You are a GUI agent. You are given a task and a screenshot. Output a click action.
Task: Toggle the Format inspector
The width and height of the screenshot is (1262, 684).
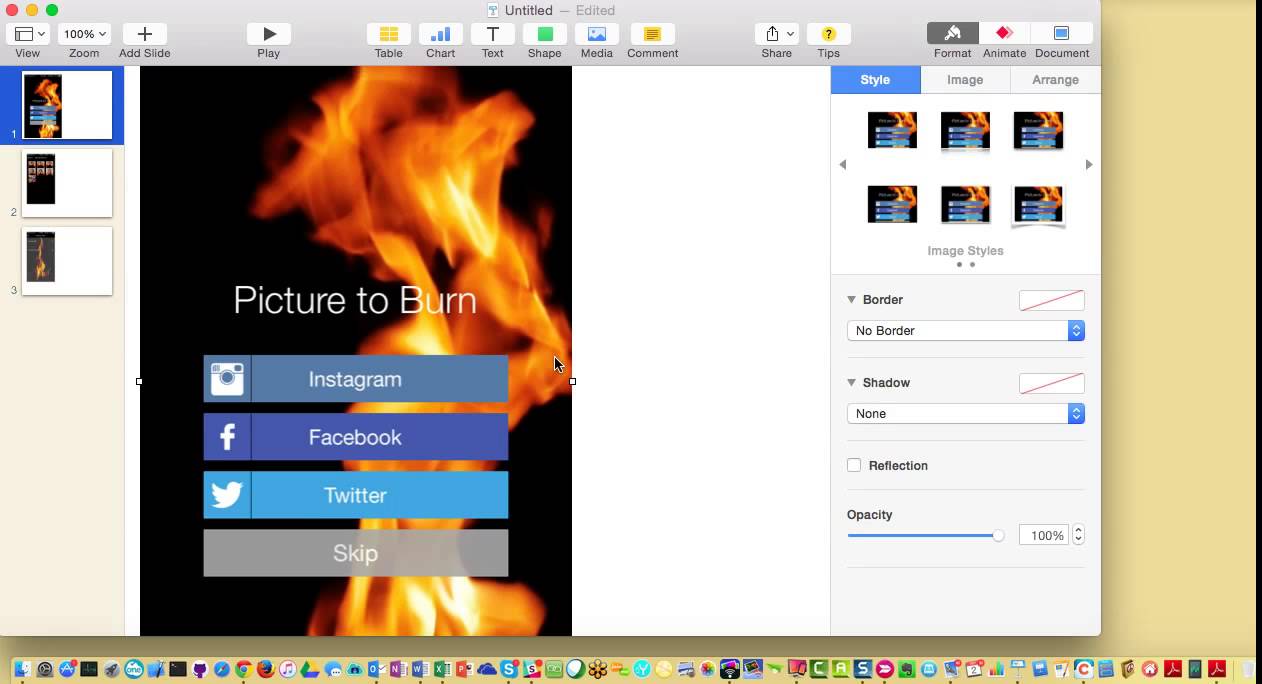click(953, 34)
